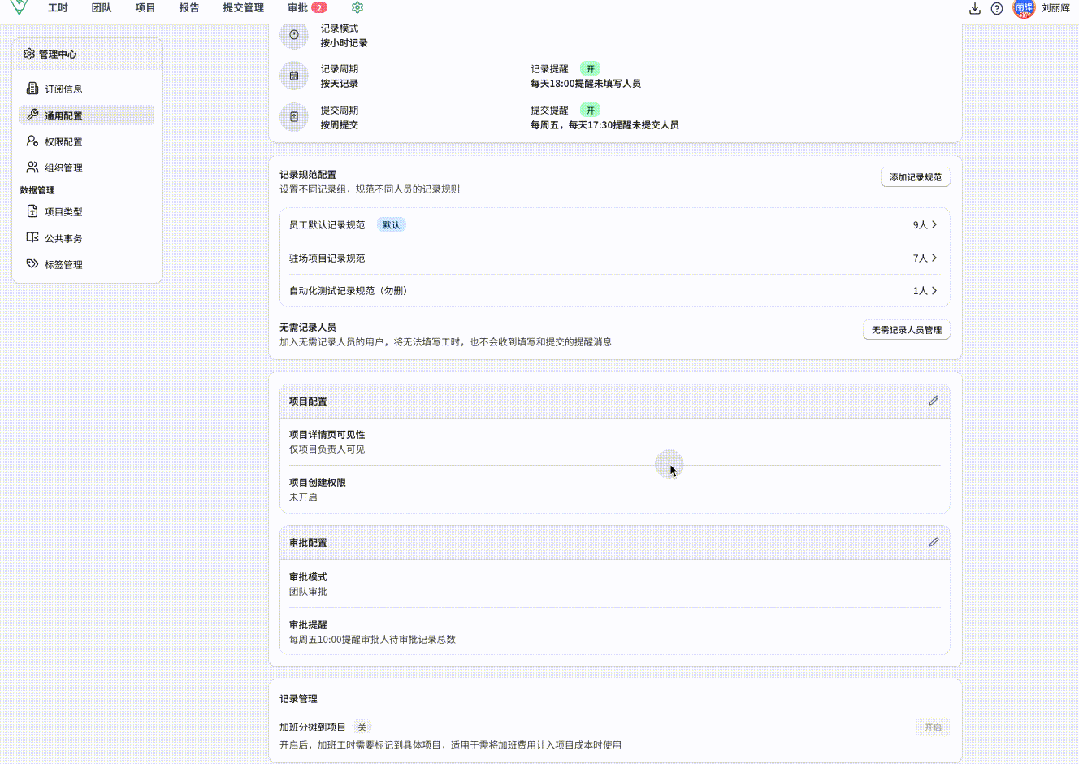Select 通用配置 in the sidebar

click(x=87, y=115)
